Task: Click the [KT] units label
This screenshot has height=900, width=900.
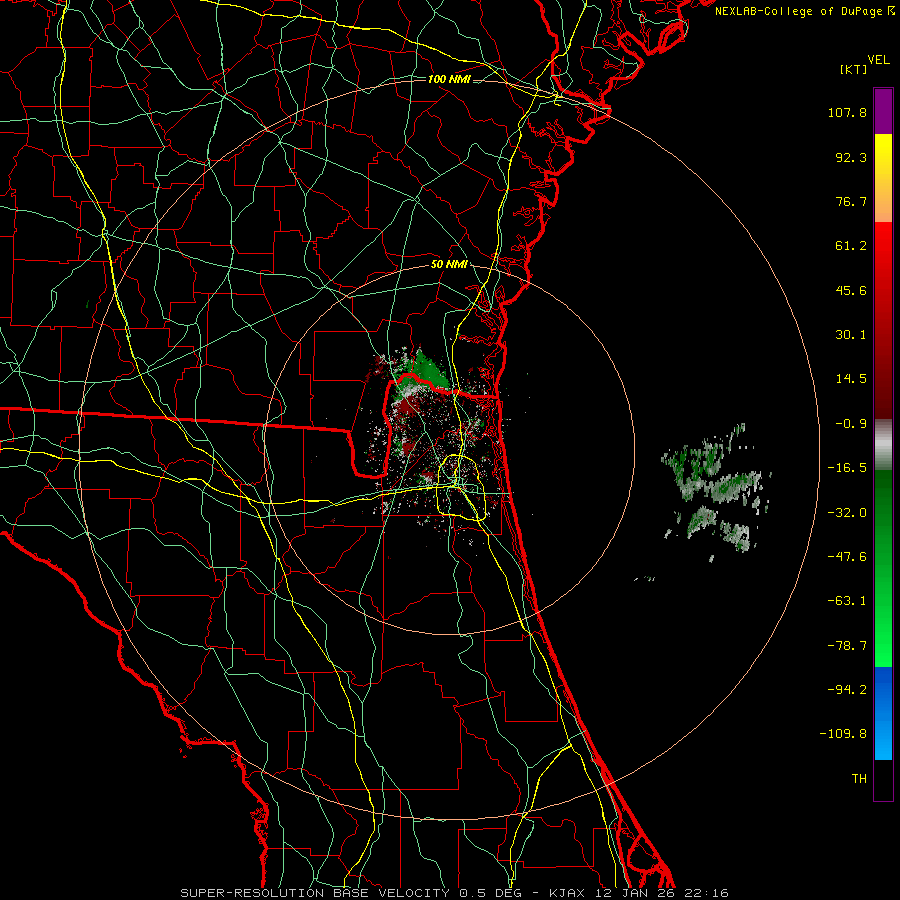Action: coord(854,69)
